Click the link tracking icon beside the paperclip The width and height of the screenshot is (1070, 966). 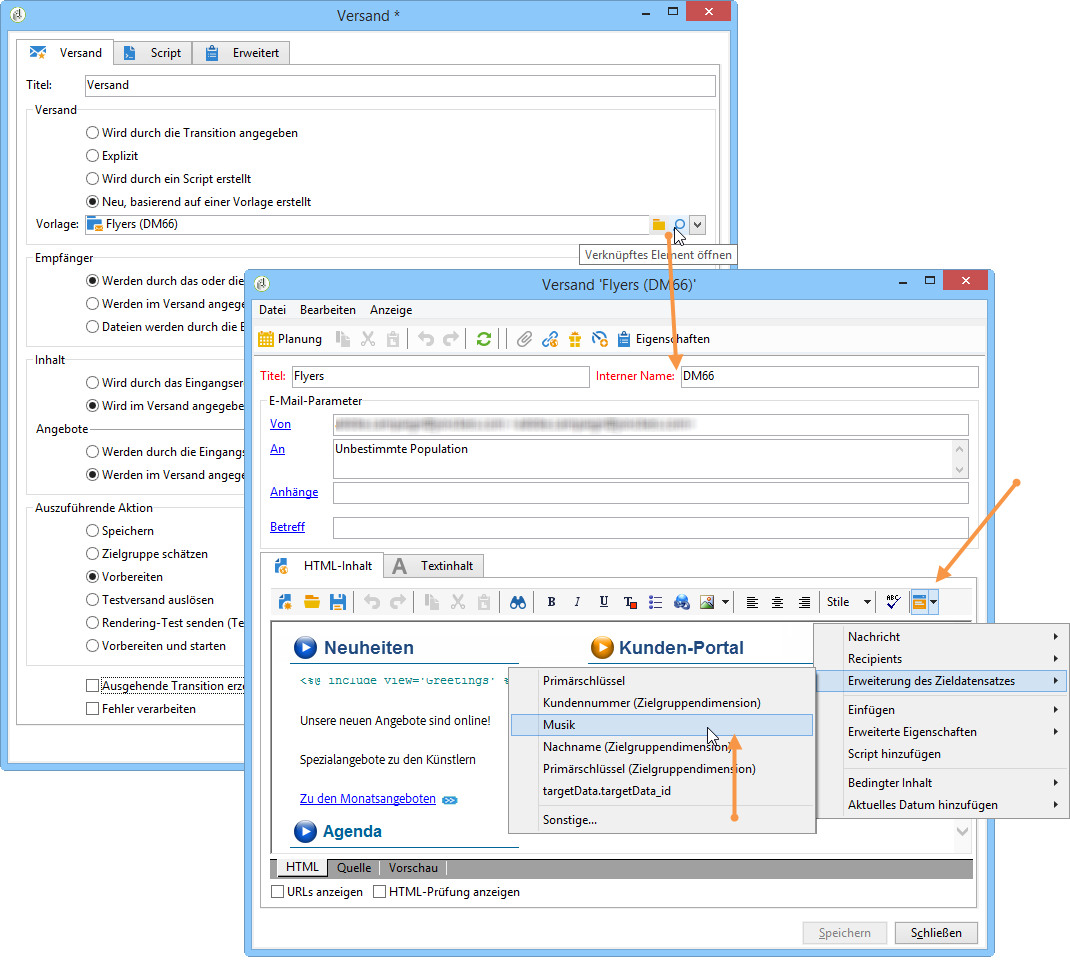pos(550,339)
